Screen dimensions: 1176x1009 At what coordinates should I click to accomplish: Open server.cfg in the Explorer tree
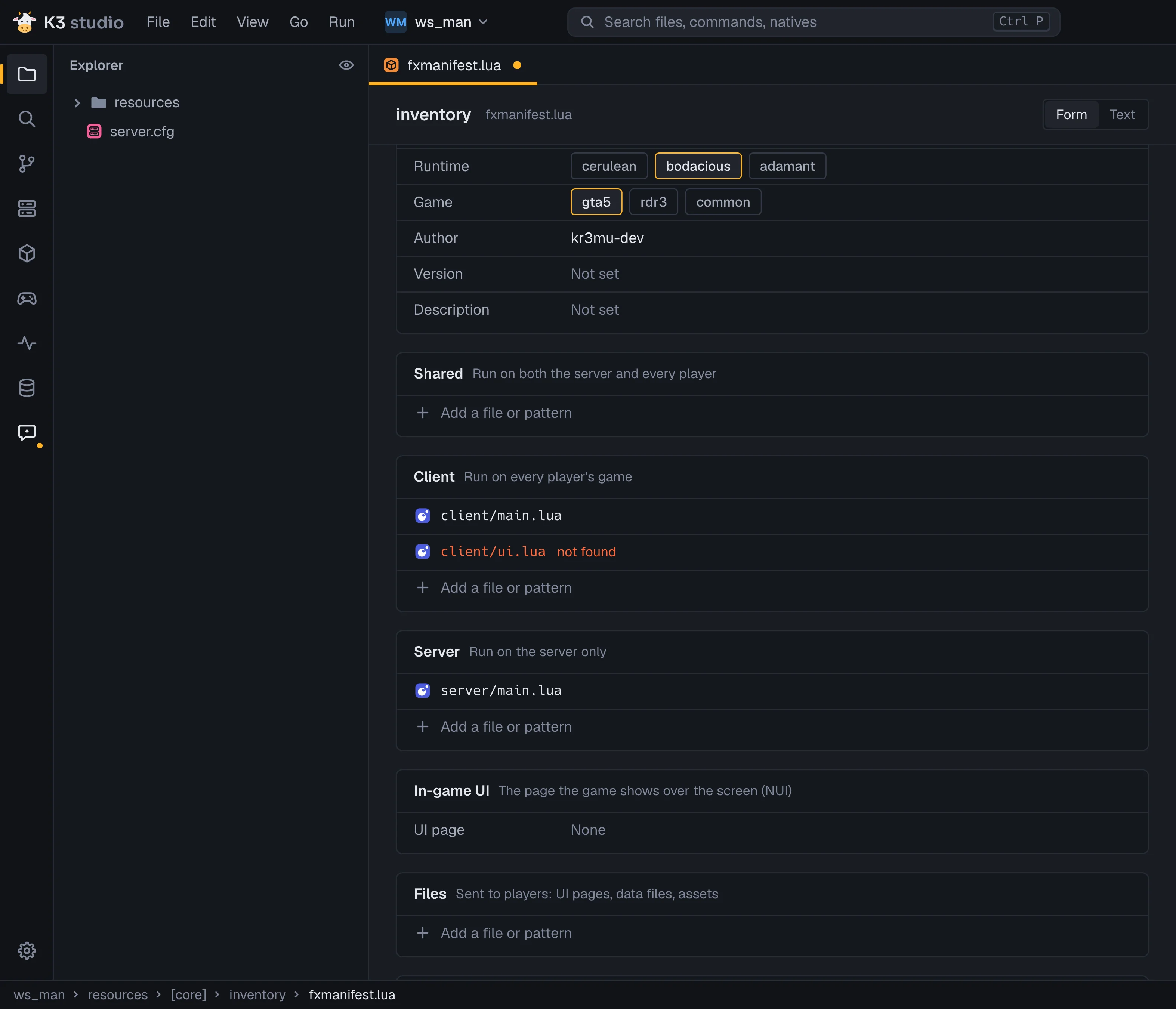pyautogui.click(x=142, y=131)
